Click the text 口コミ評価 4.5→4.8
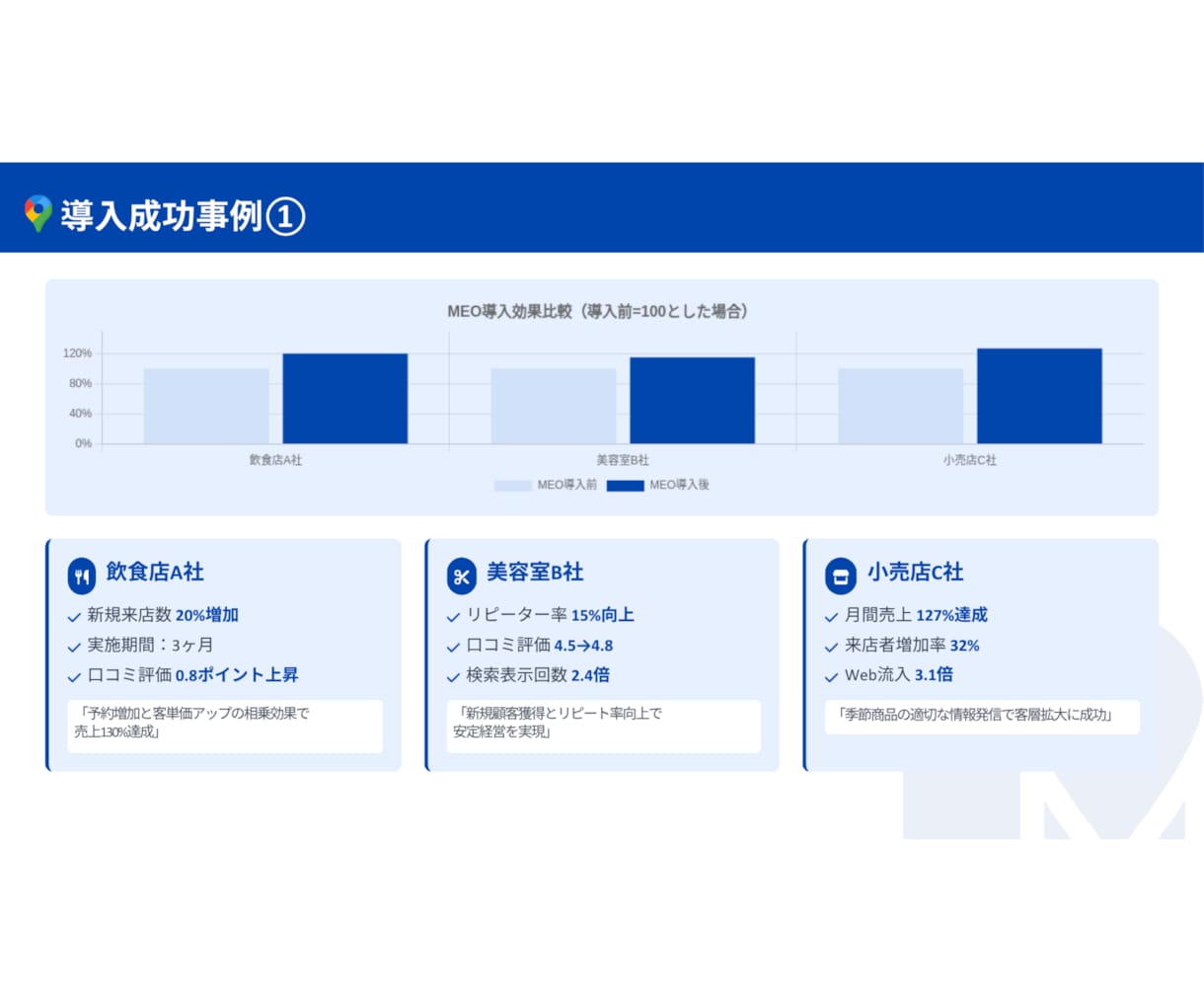 click(540, 645)
